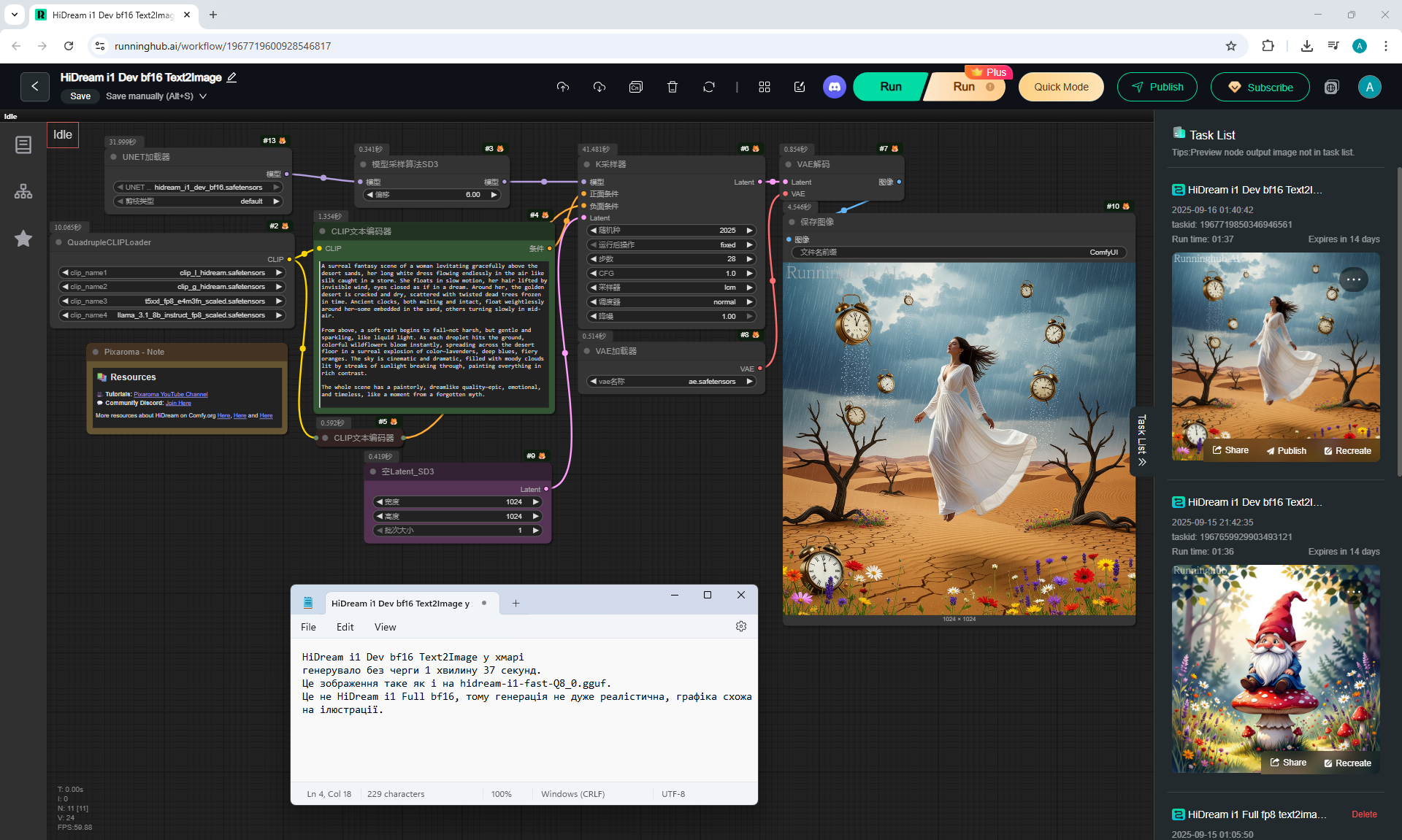Viewport: 1402px width, 840px height.
Task: Click the cloud upload icon in toolbar
Action: [562, 87]
